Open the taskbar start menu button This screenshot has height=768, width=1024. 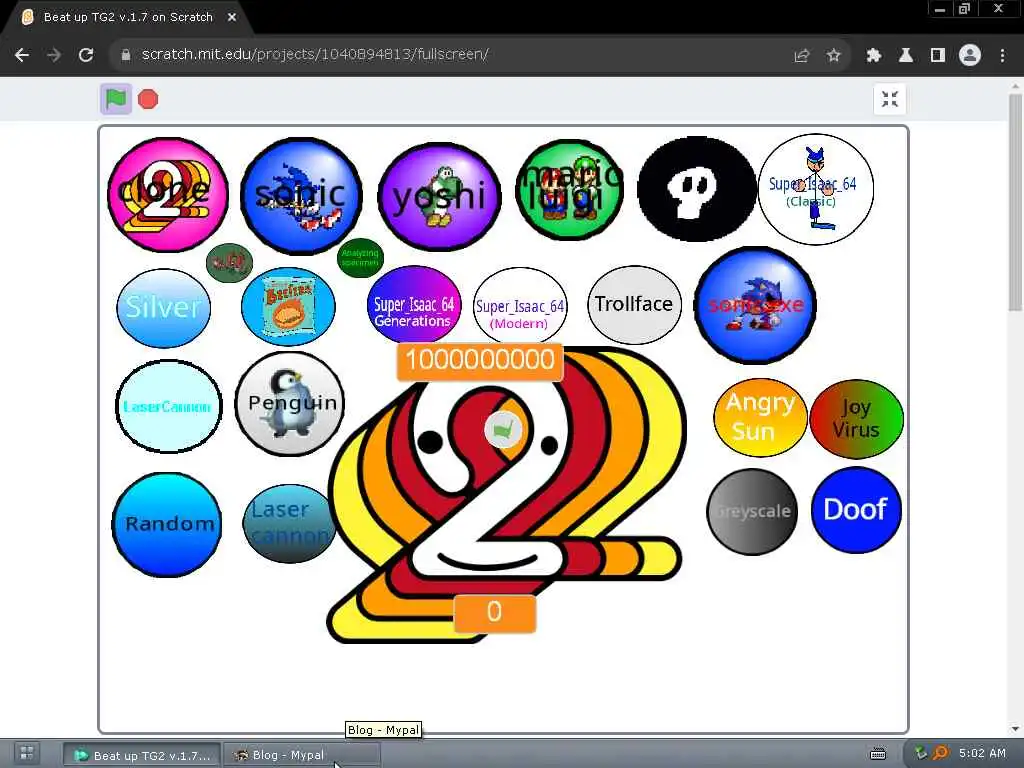tap(27, 754)
